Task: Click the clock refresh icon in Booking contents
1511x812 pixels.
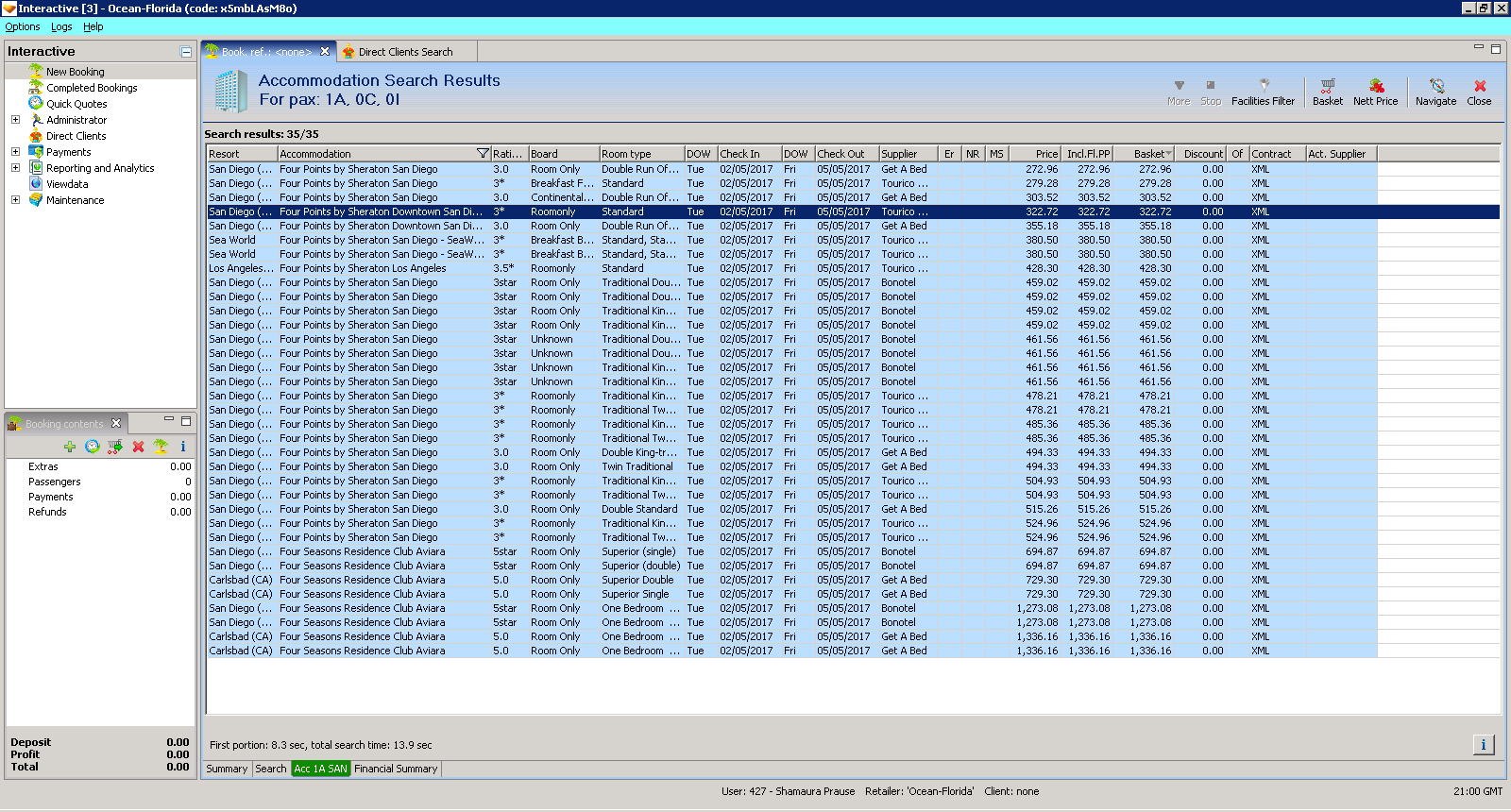Action: [x=93, y=447]
